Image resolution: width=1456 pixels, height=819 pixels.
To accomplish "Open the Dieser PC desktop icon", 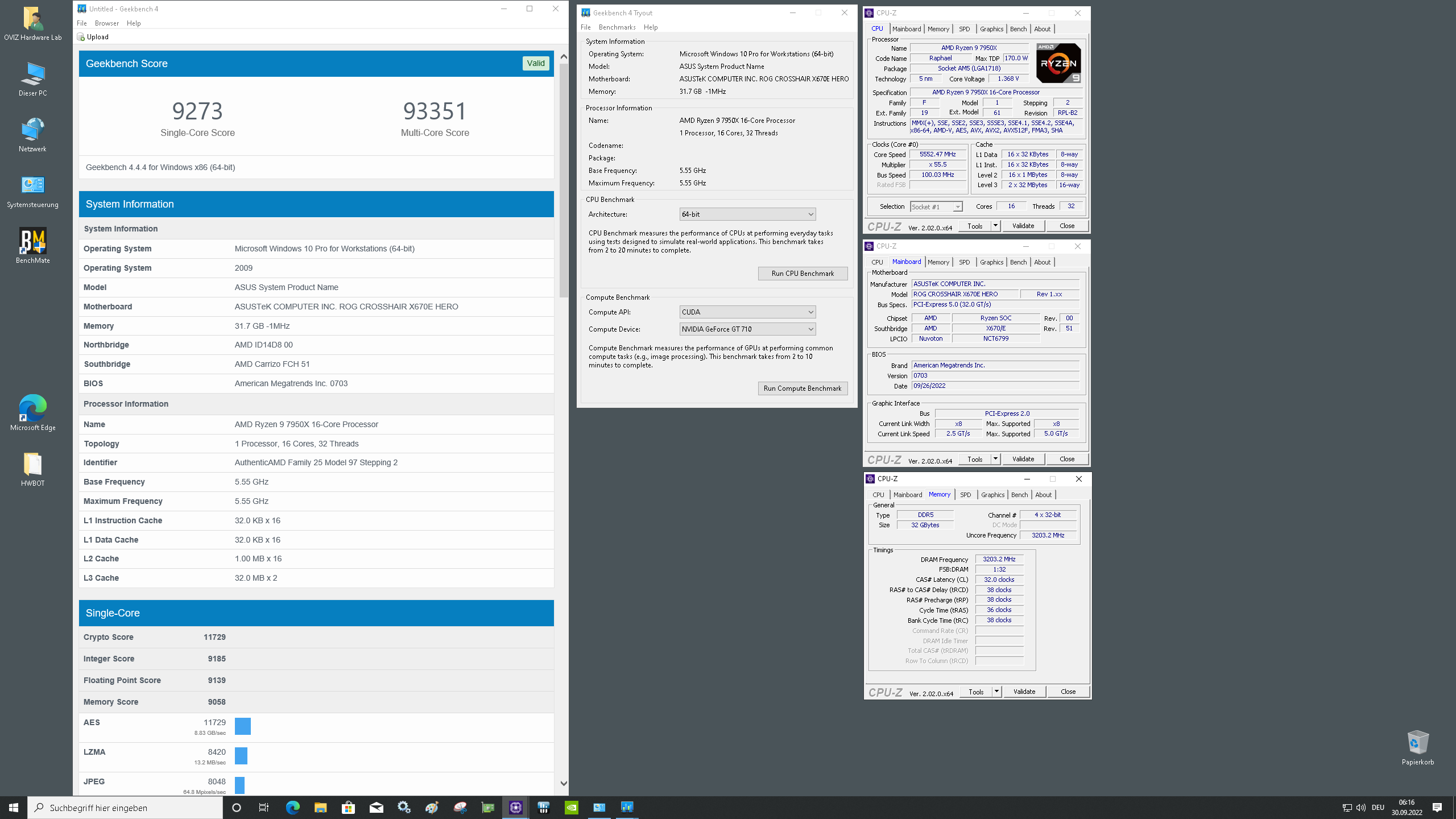I will pyautogui.click(x=32, y=79).
